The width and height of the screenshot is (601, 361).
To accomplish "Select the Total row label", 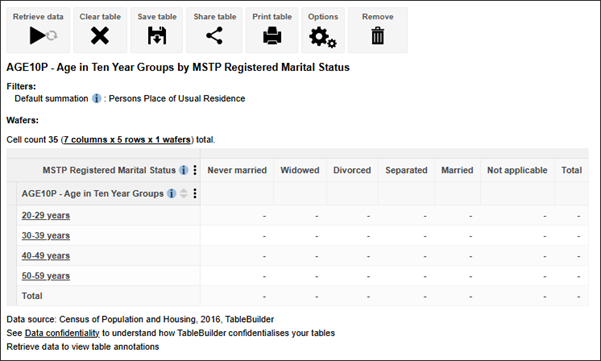I will 32,296.
